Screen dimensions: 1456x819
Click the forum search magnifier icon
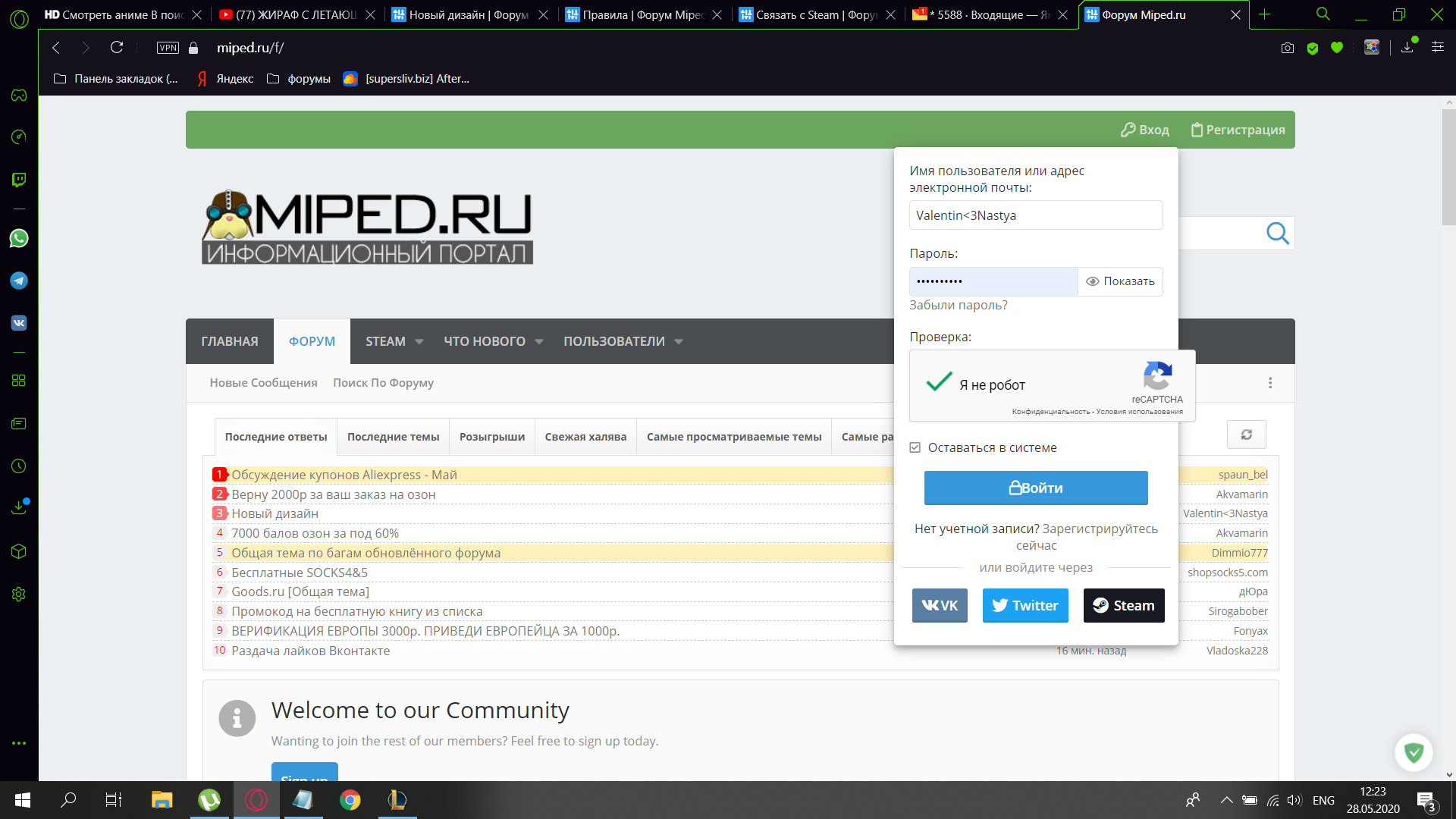pyautogui.click(x=1278, y=234)
